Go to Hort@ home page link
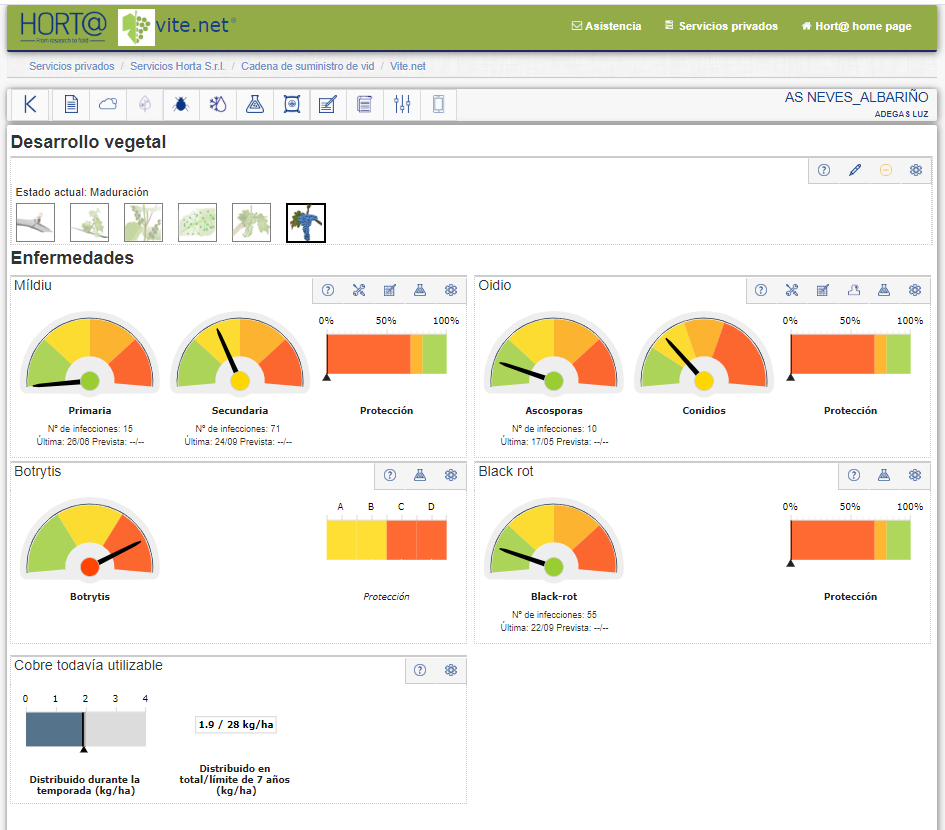The height and width of the screenshot is (830, 945). tap(856, 27)
